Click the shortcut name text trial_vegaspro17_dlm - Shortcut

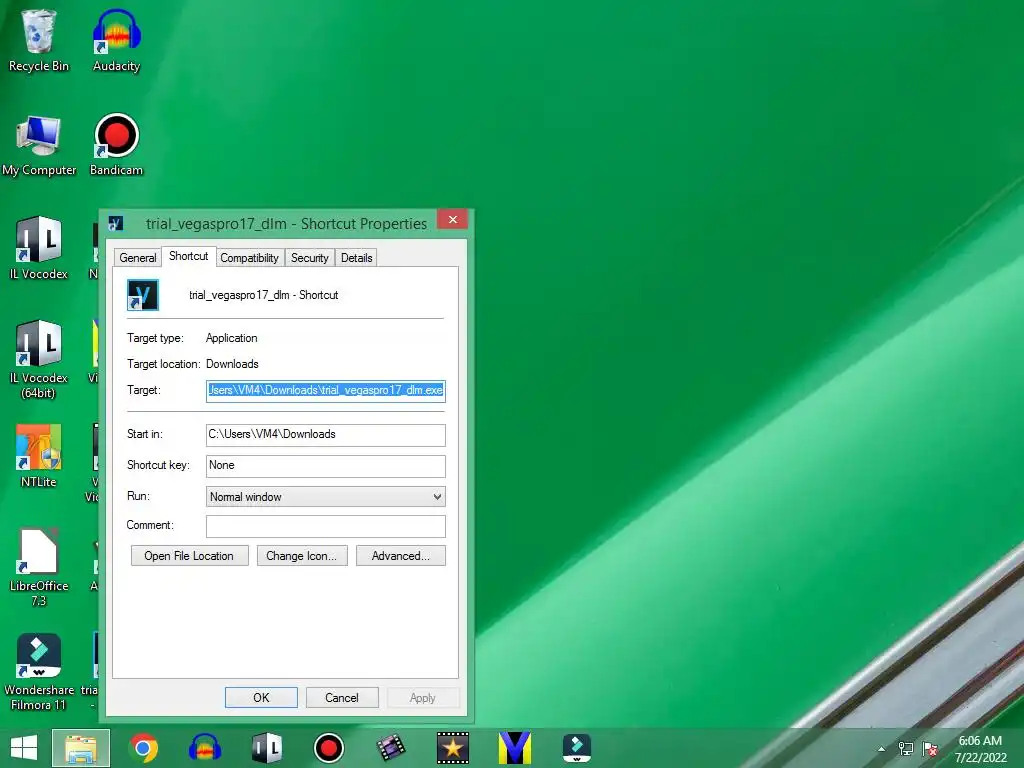[264, 295]
